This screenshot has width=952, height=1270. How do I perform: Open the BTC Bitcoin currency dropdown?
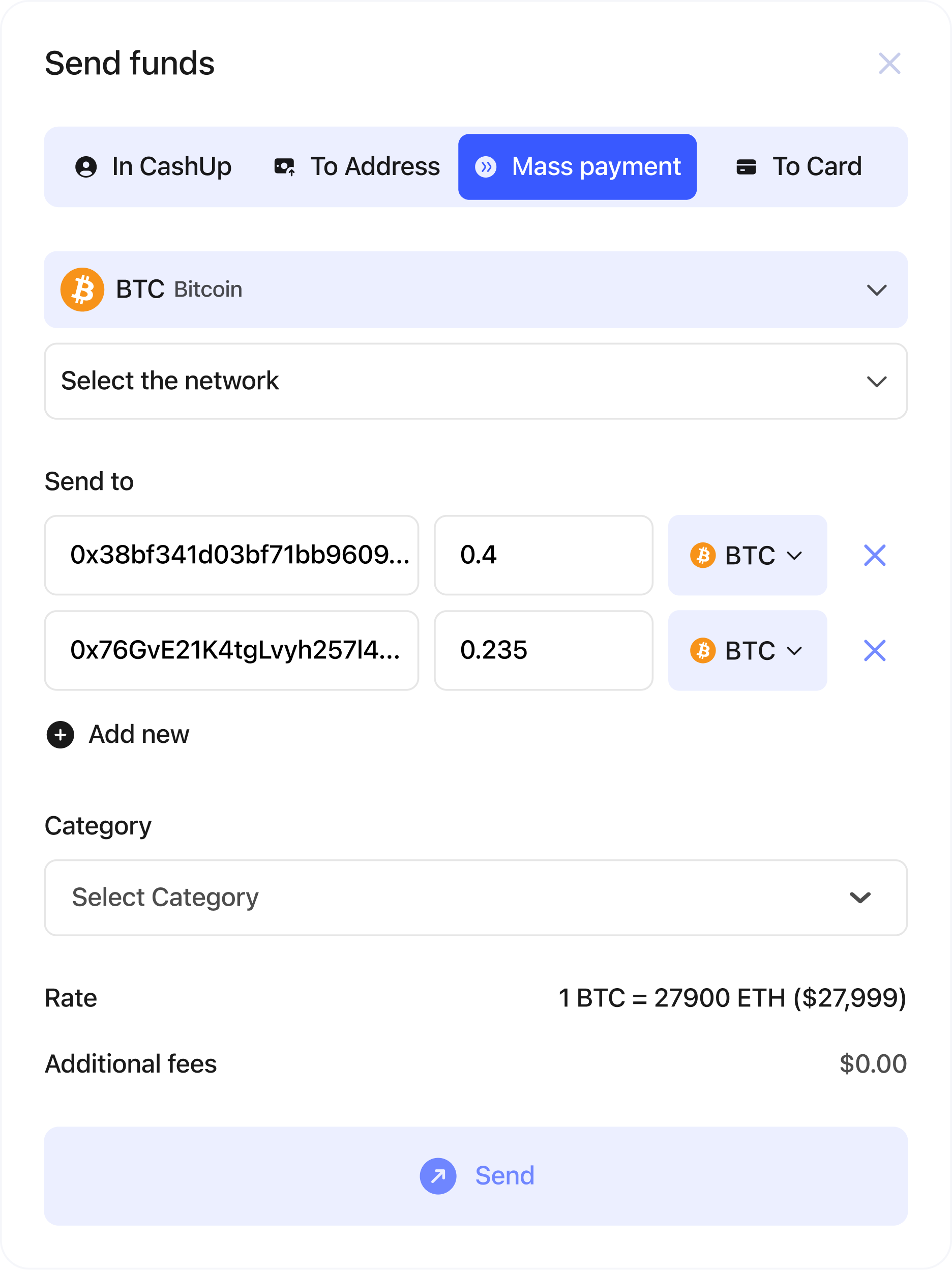pyautogui.click(x=876, y=290)
